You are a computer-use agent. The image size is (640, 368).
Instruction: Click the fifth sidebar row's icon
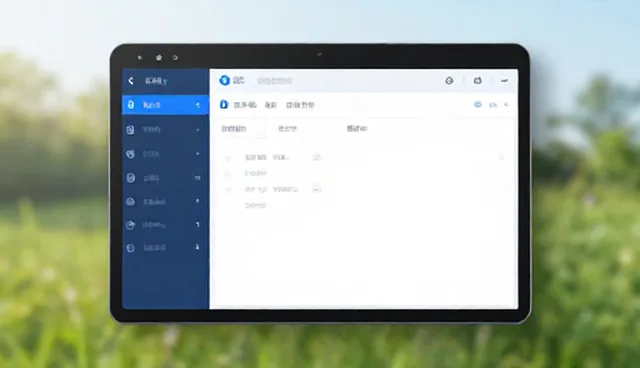pos(131,202)
